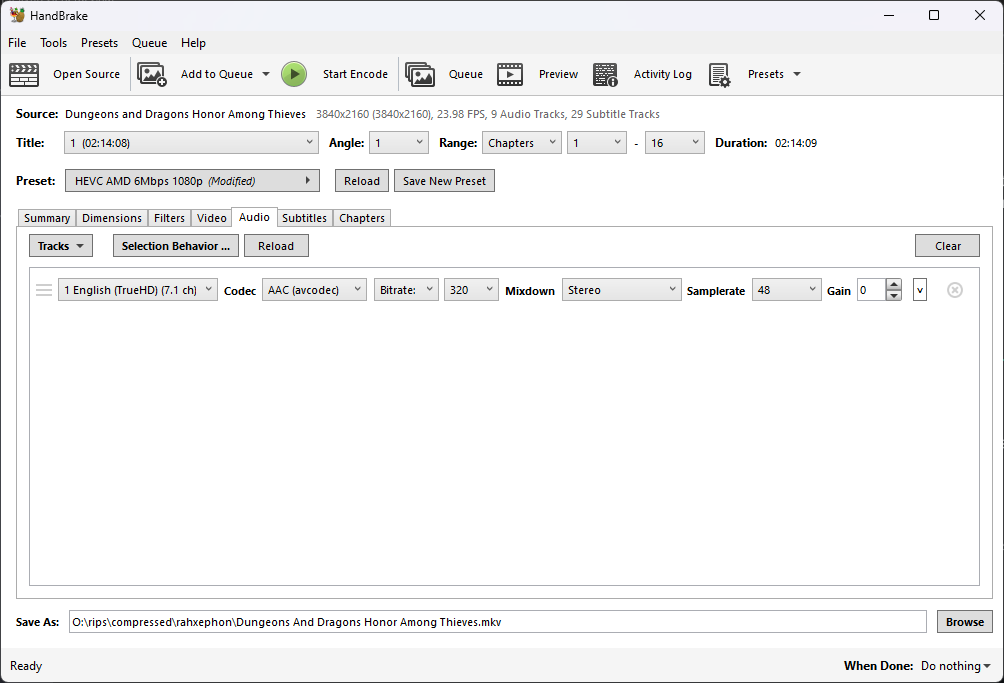The height and width of the screenshot is (683, 1004).
Task: Open the Preview film icon
Action: pyautogui.click(x=510, y=74)
